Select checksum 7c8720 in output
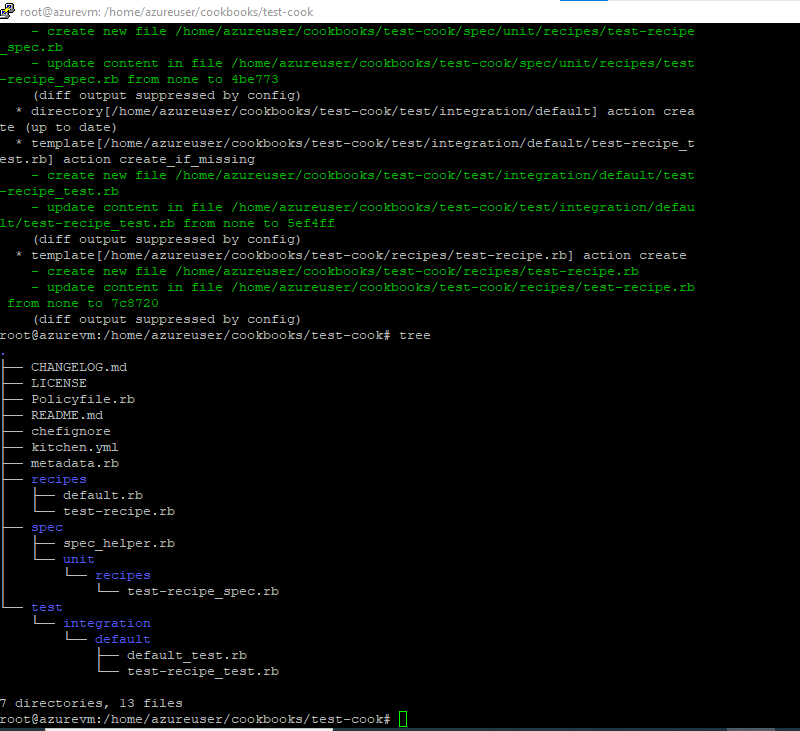800x731 pixels. coord(135,303)
